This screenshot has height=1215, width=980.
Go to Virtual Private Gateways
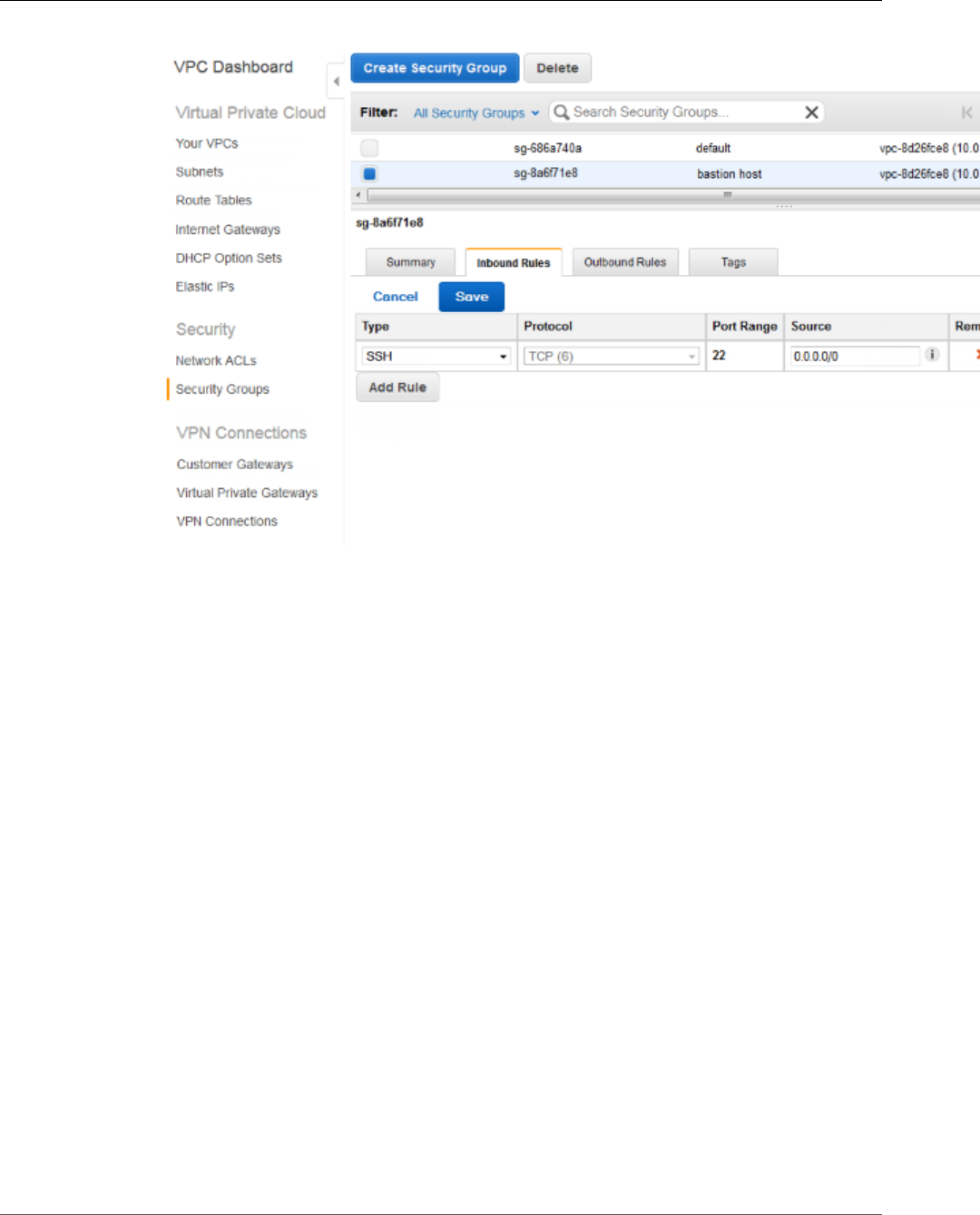coord(247,493)
